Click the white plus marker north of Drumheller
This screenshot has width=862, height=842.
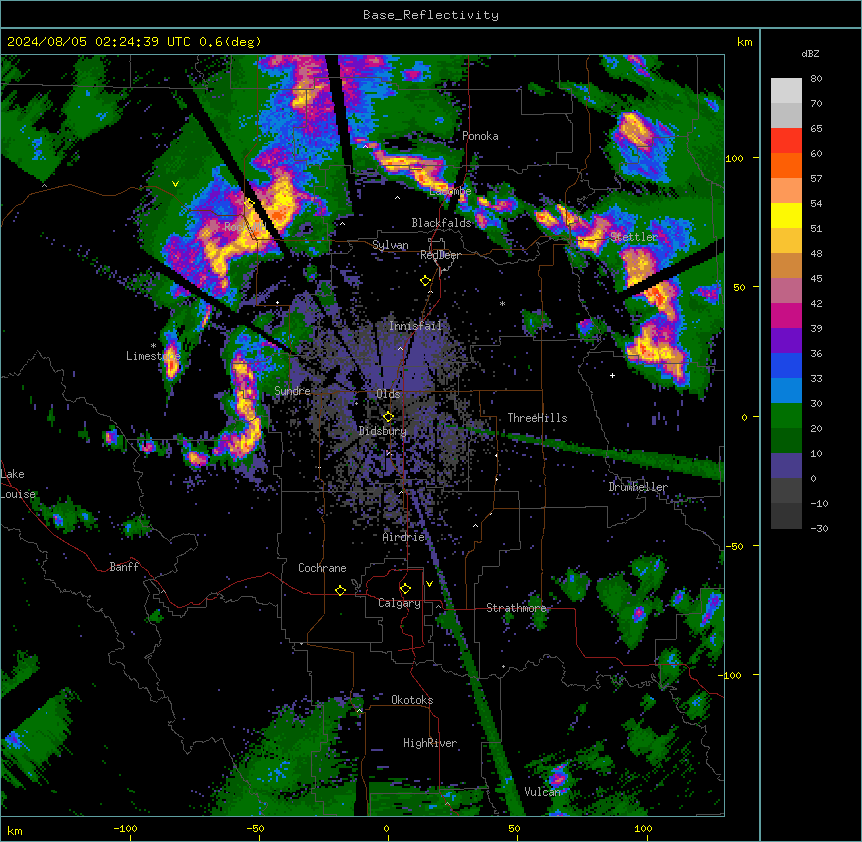(612, 375)
